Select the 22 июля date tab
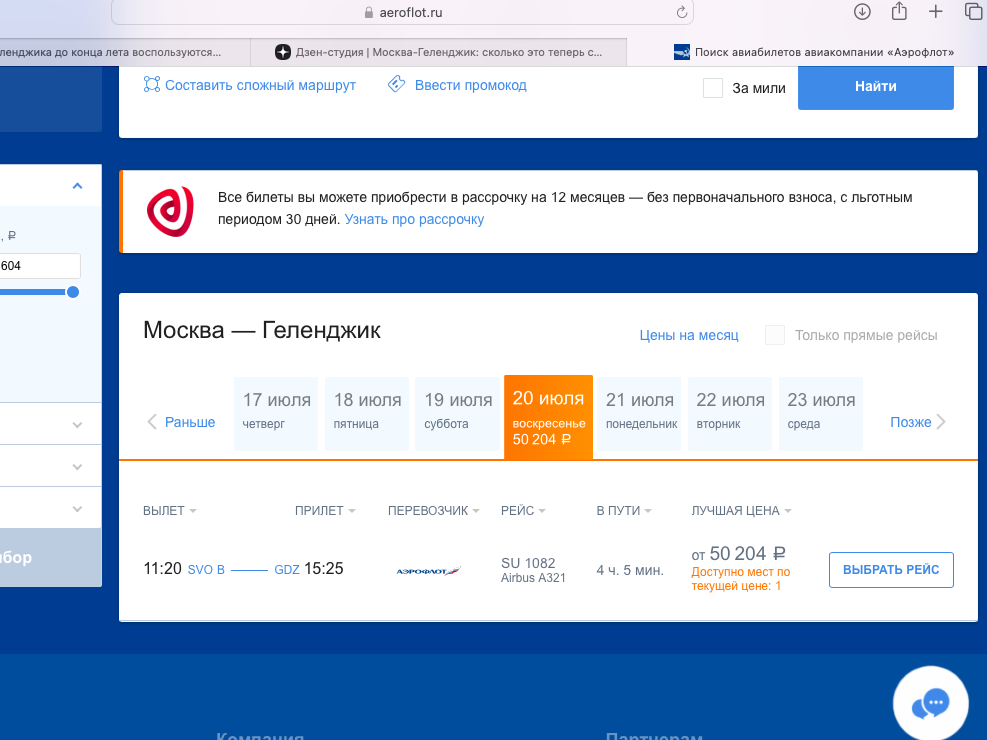The height and width of the screenshot is (740, 987). (x=730, y=413)
